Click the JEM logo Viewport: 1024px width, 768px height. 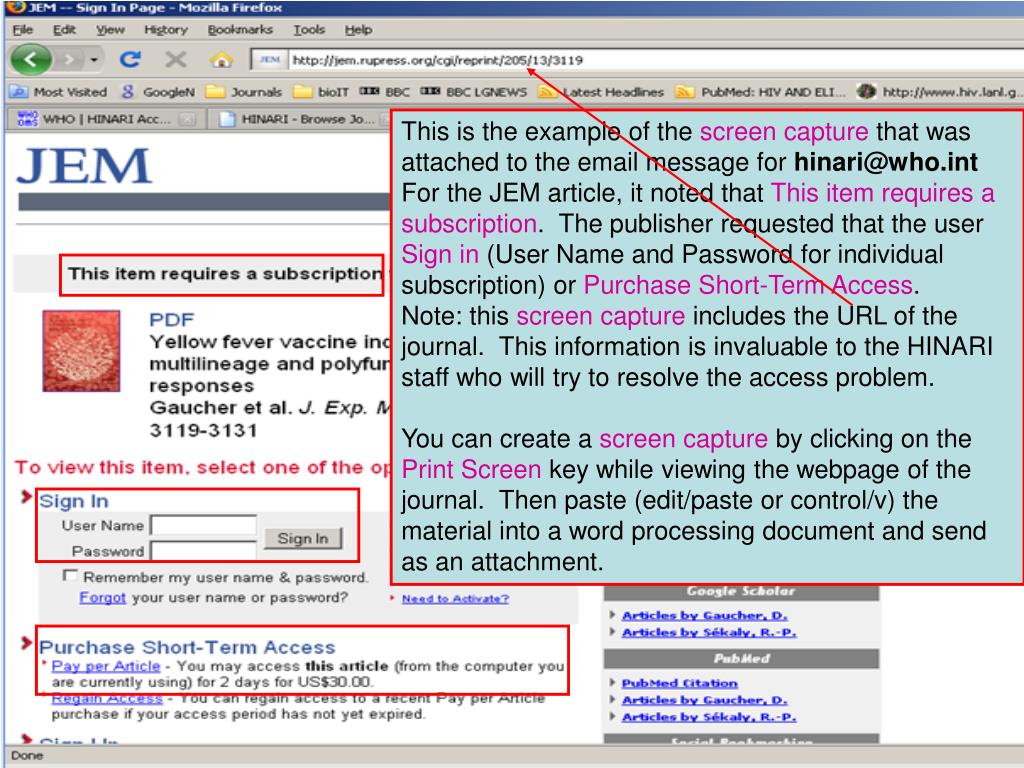(x=84, y=166)
